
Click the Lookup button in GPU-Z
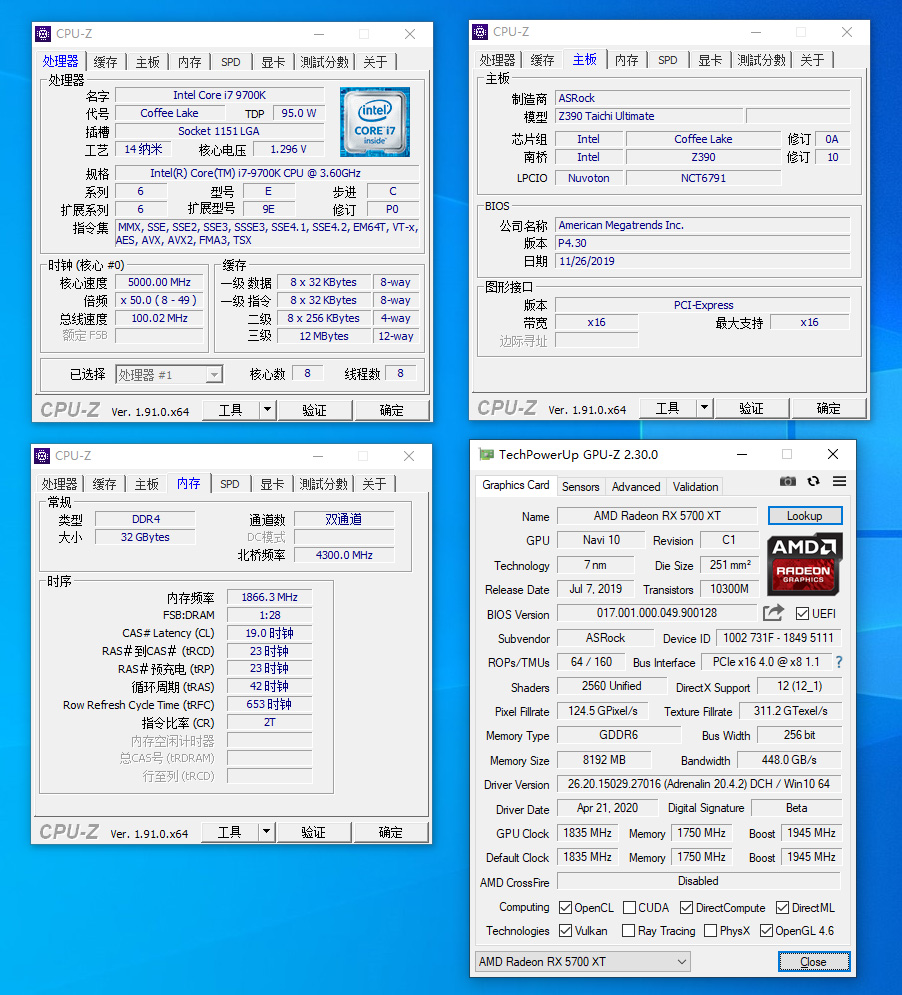805,515
